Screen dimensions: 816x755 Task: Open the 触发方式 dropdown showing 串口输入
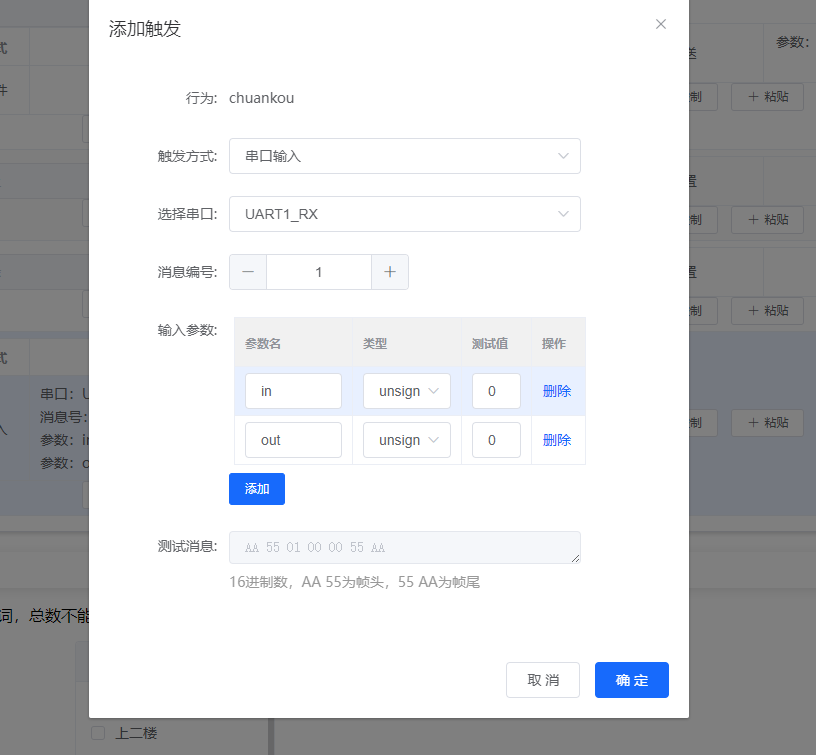tap(404, 156)
